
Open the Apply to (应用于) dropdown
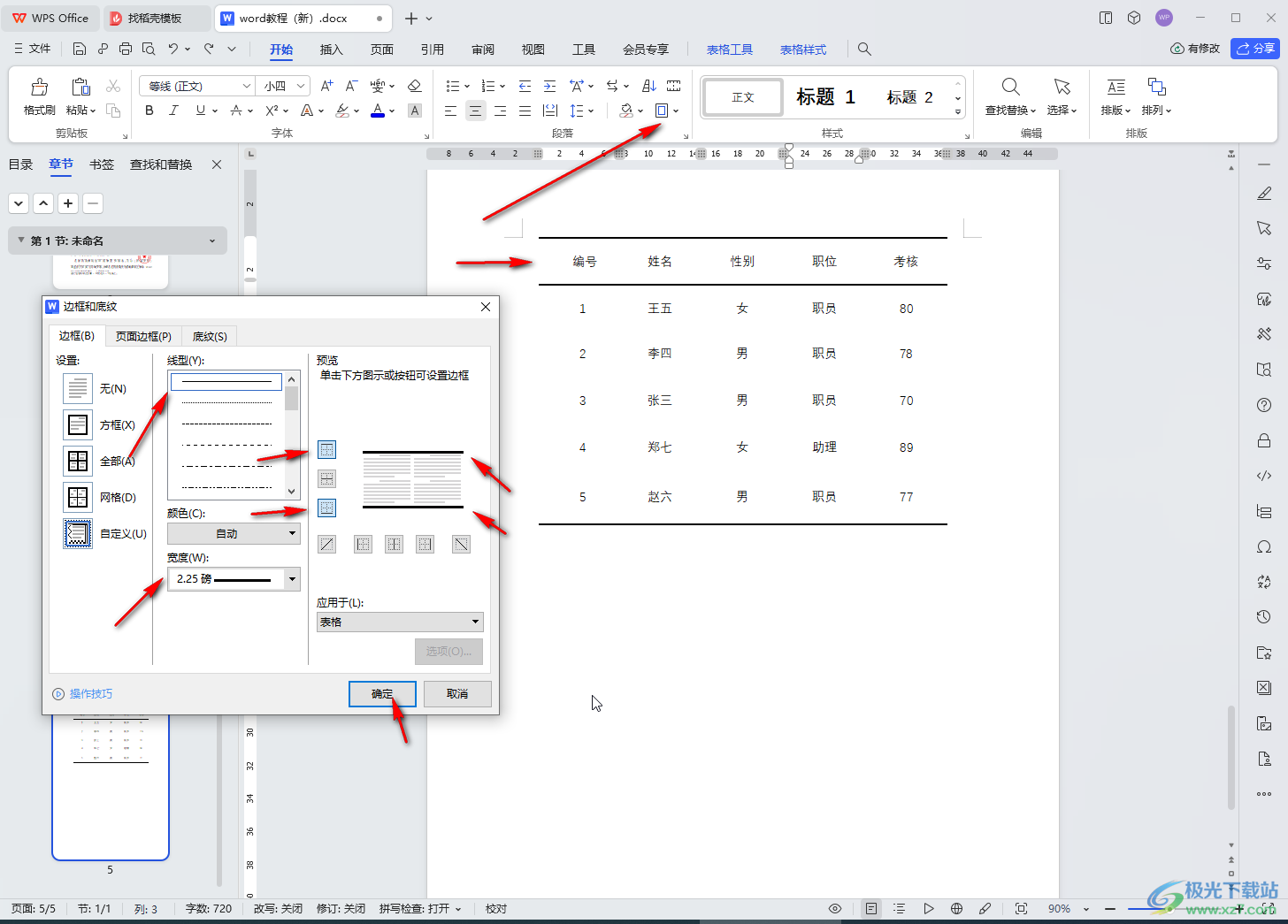point(400,622)
